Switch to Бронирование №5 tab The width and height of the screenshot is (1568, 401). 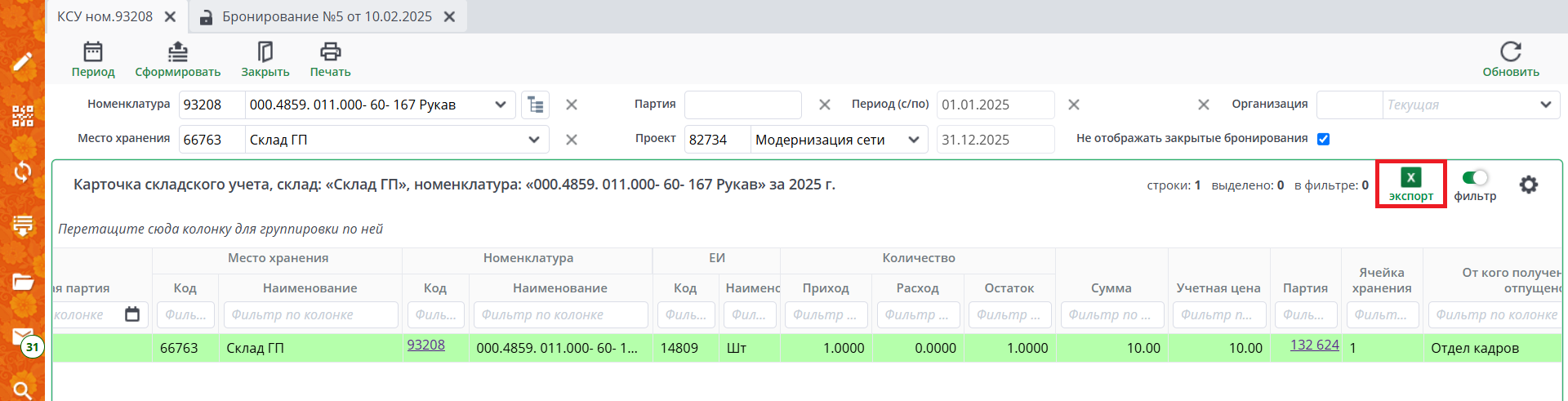coord(327,17)
